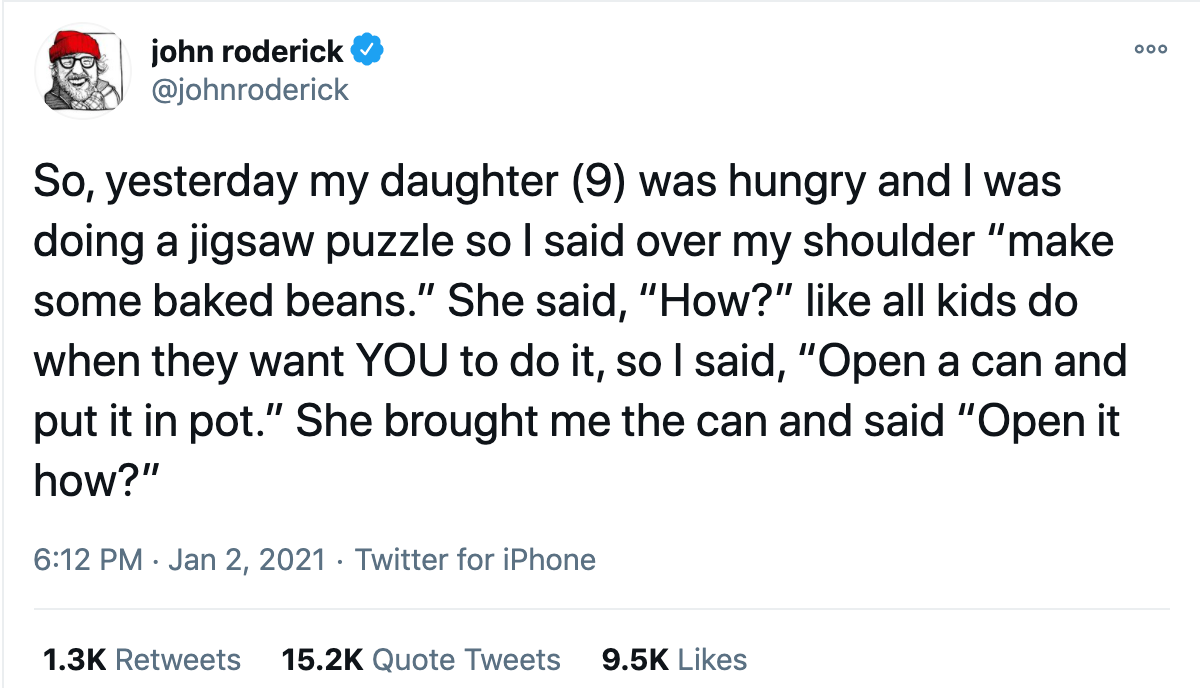Open the Twitter for iPhone source link

475,560
